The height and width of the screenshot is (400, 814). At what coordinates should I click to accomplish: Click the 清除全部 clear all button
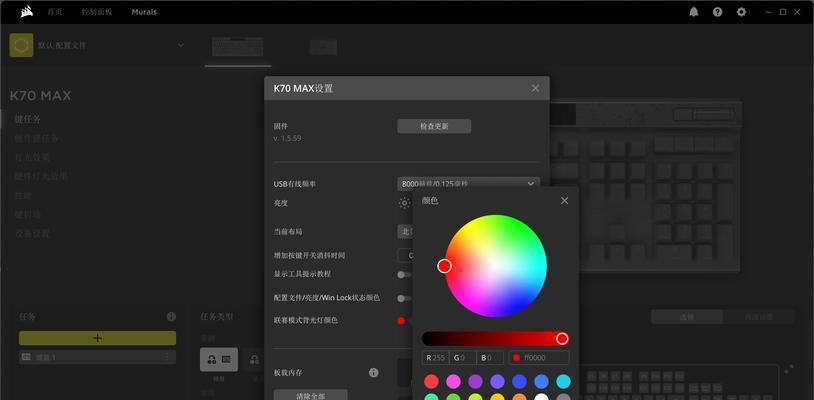pyautogui.click(x=310, y=395)
